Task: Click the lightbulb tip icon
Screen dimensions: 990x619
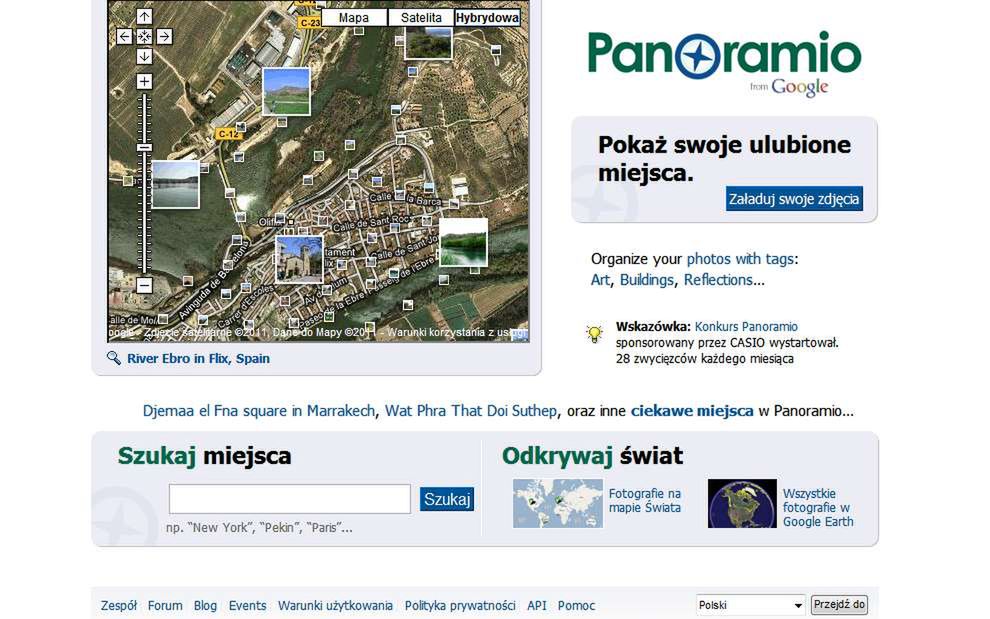Action: (x=594, y=334)
